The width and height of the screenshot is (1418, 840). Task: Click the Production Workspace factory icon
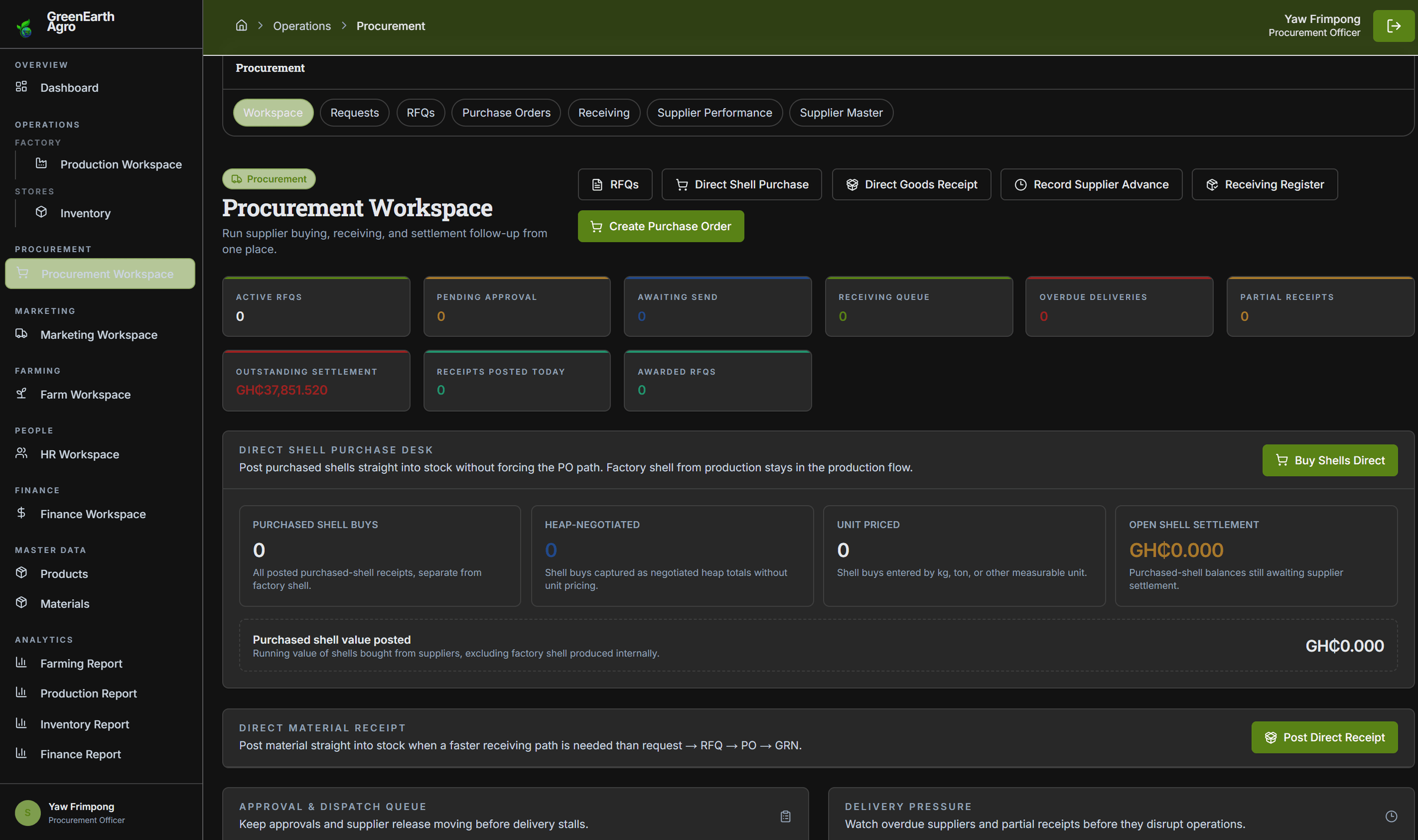tap(41, 164)
